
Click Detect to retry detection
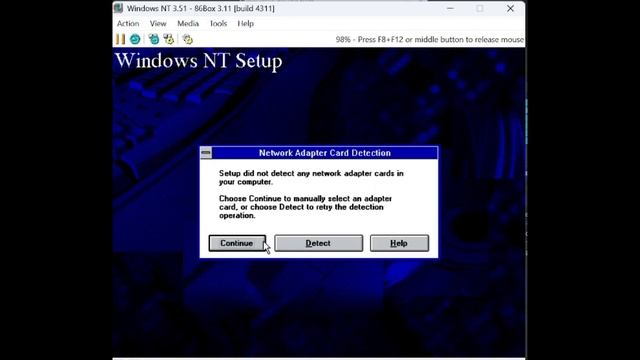[x=318, y=243]
